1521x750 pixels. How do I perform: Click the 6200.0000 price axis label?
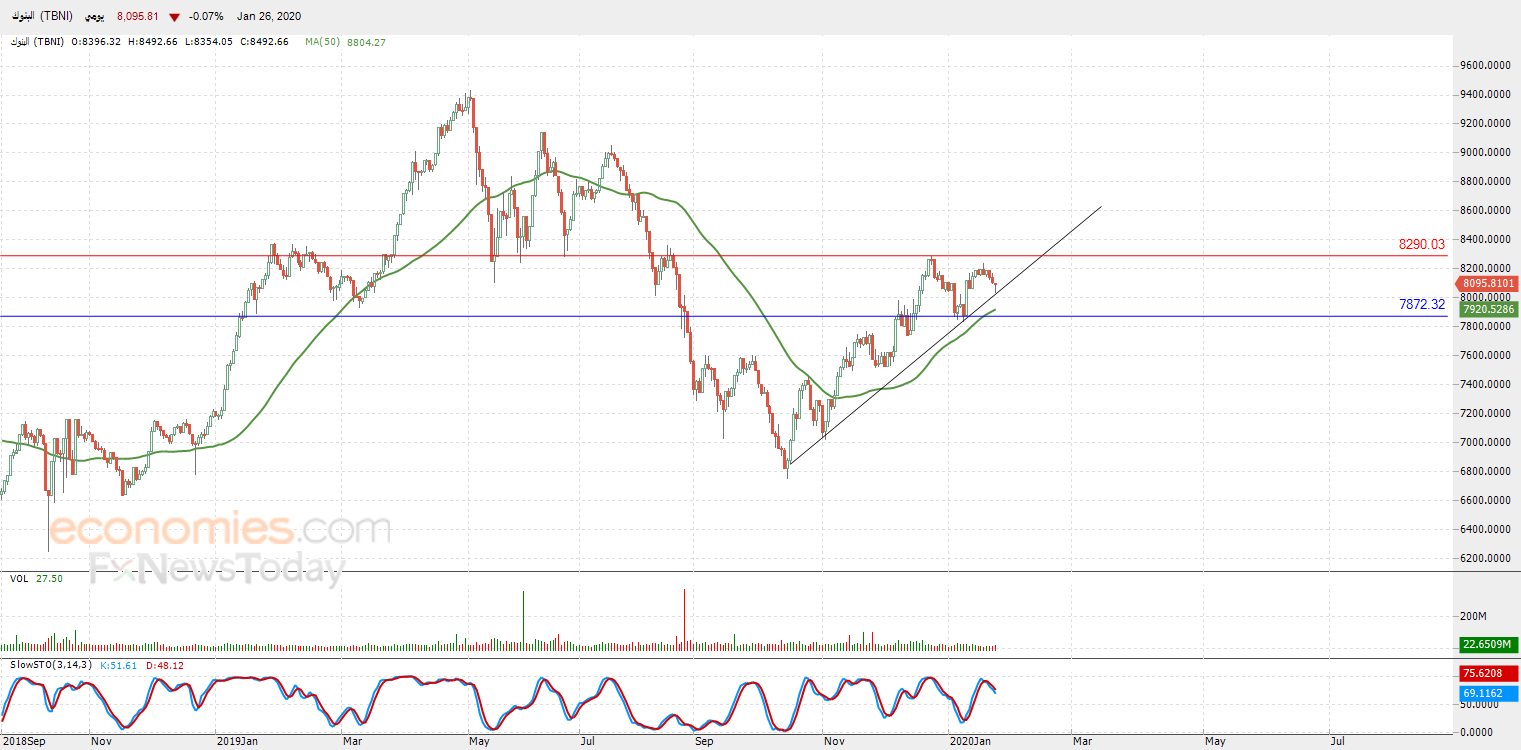point(1484,559)
